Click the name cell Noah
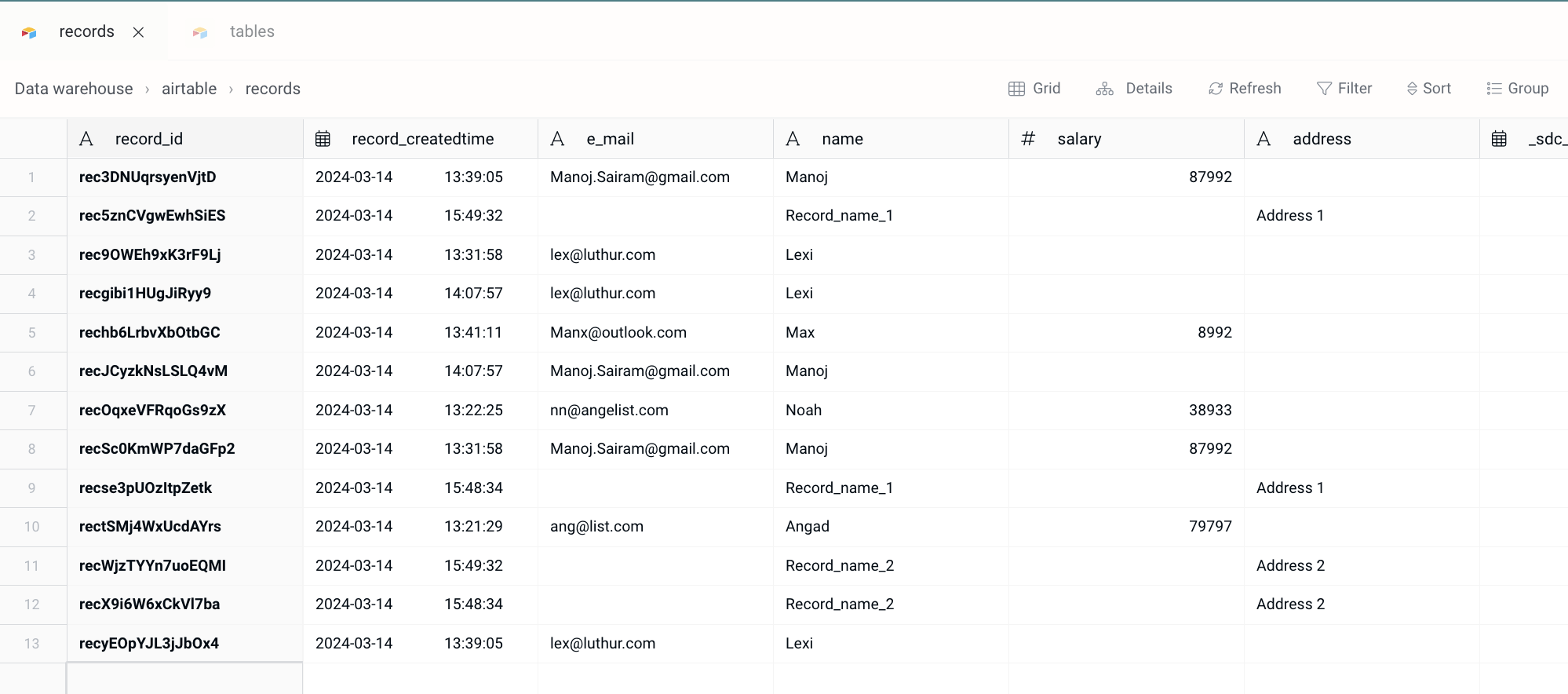Image resolution: width=1568 pixels, height=694 pixels. [x=891, y=411]
